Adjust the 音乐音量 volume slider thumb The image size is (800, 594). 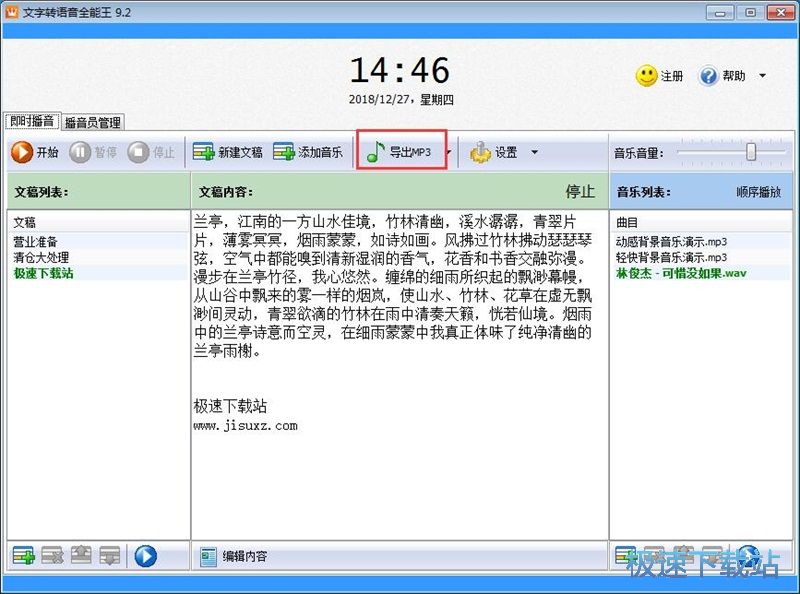click(751, 152)
